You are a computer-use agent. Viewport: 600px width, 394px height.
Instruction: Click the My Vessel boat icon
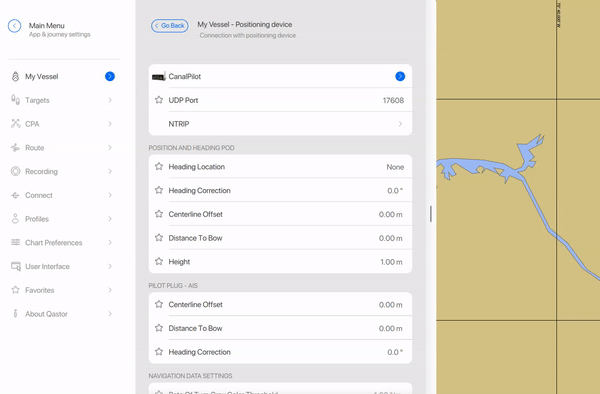point(15,77)
